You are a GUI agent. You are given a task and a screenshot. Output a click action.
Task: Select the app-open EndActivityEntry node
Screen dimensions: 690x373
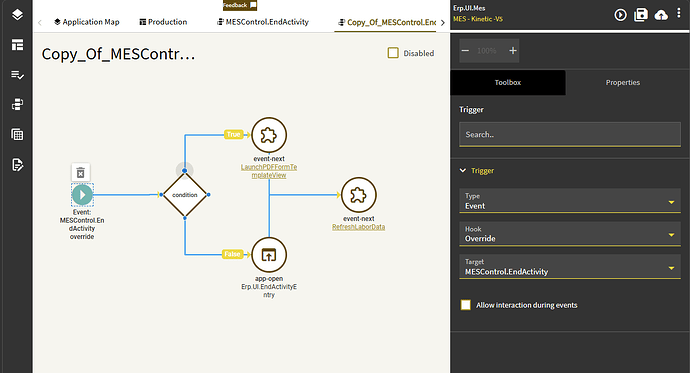pos(269,255)
